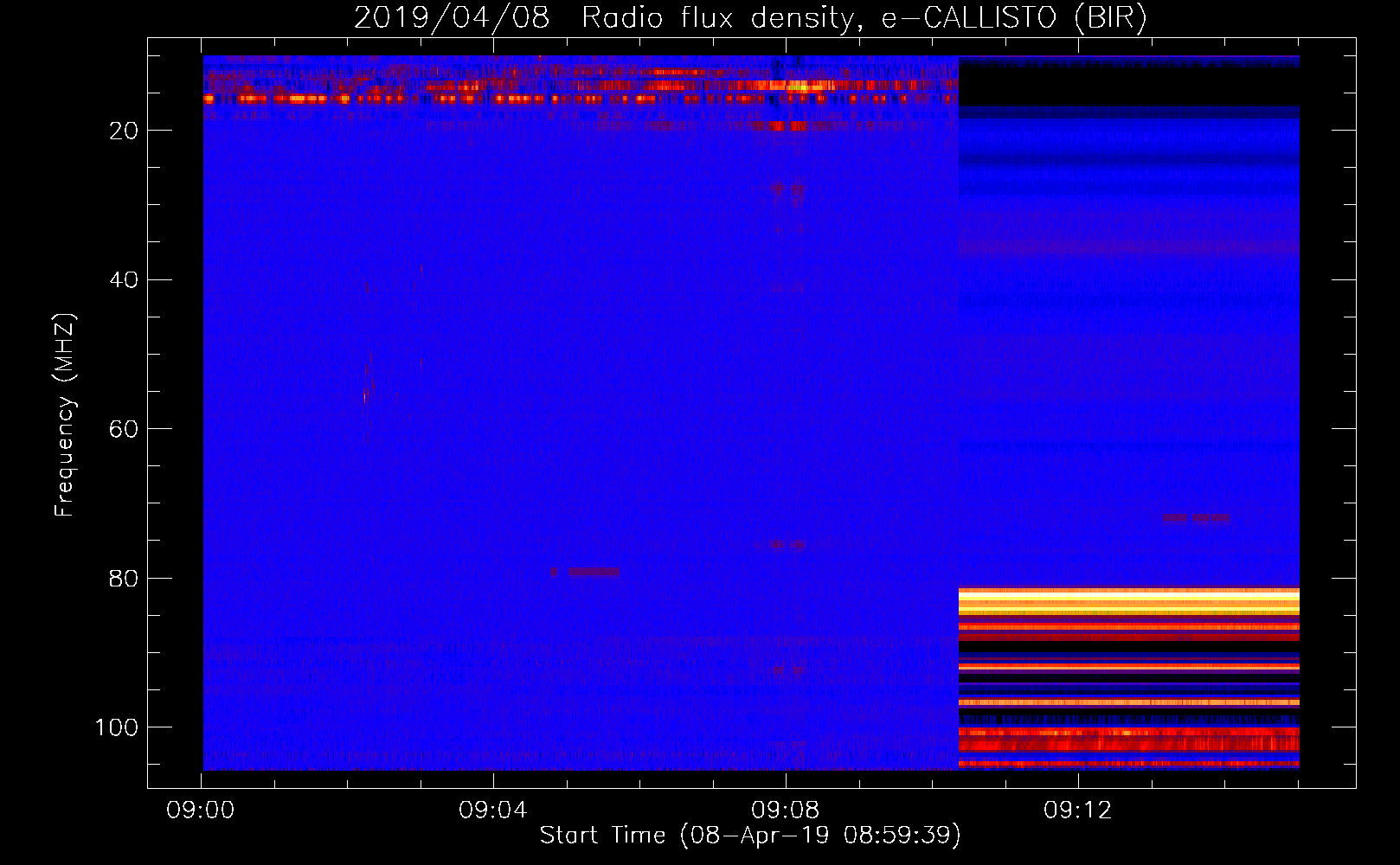The height and width of the screenshot is (865, 1400).
Task: Click the plot title 'Radio flux density, e-CALLISTO (BIR)'
Action: point(864,18)
